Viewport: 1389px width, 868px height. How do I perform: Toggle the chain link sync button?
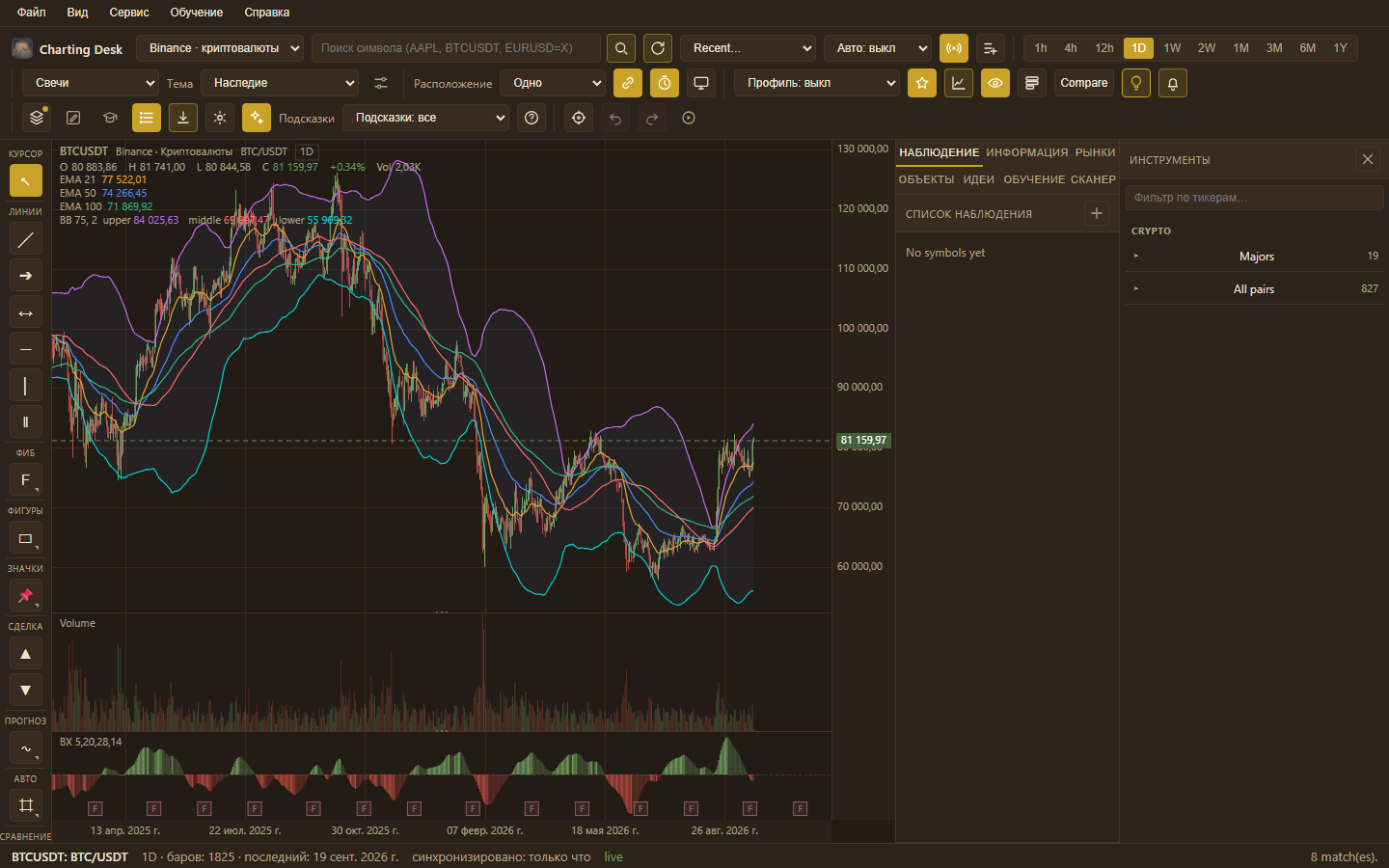628,83
